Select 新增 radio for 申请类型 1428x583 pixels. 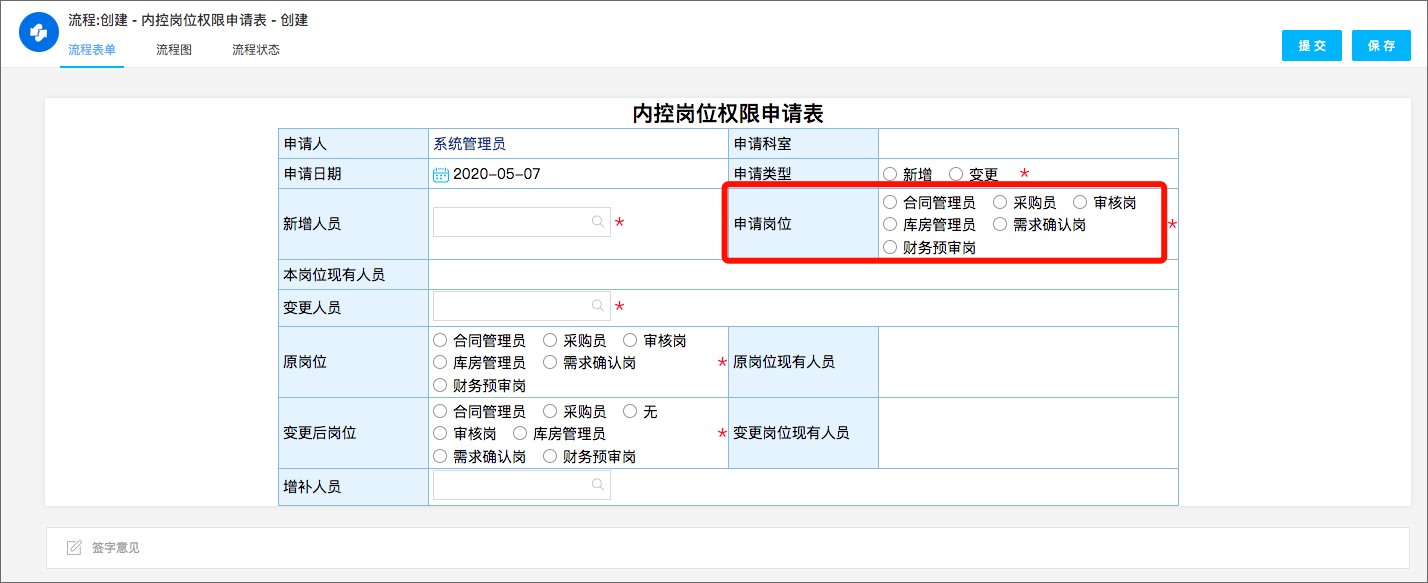pos(890,174)
